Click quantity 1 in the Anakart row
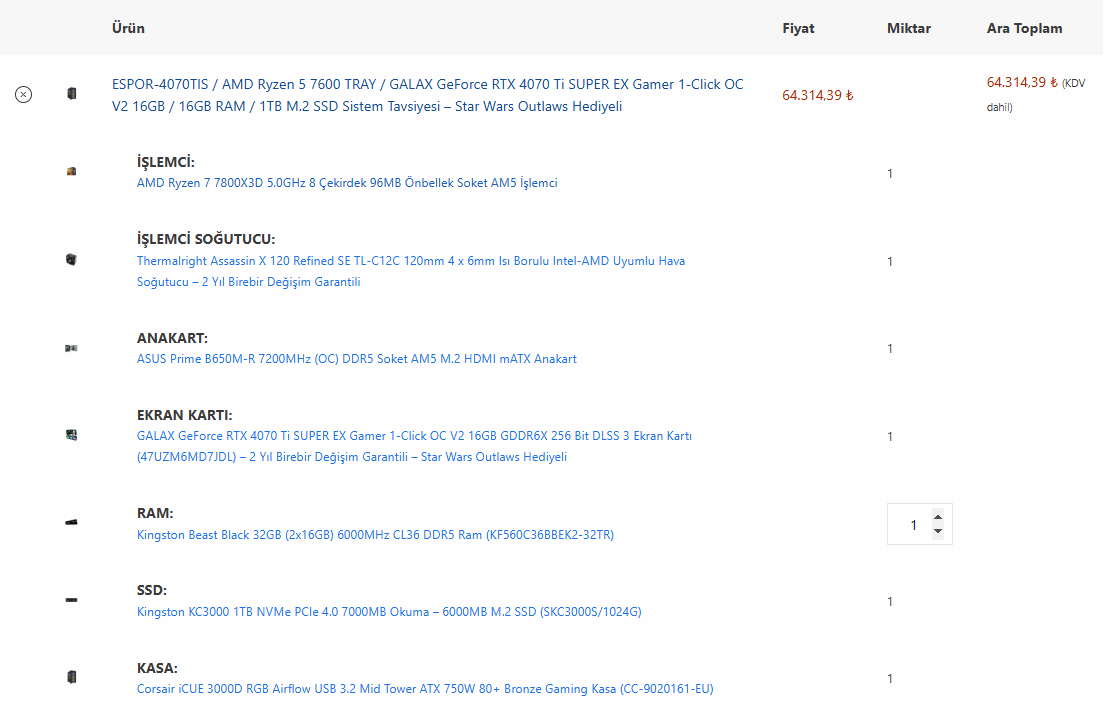Viewport: 1107px width, 713px height. (x=890, y=349)
